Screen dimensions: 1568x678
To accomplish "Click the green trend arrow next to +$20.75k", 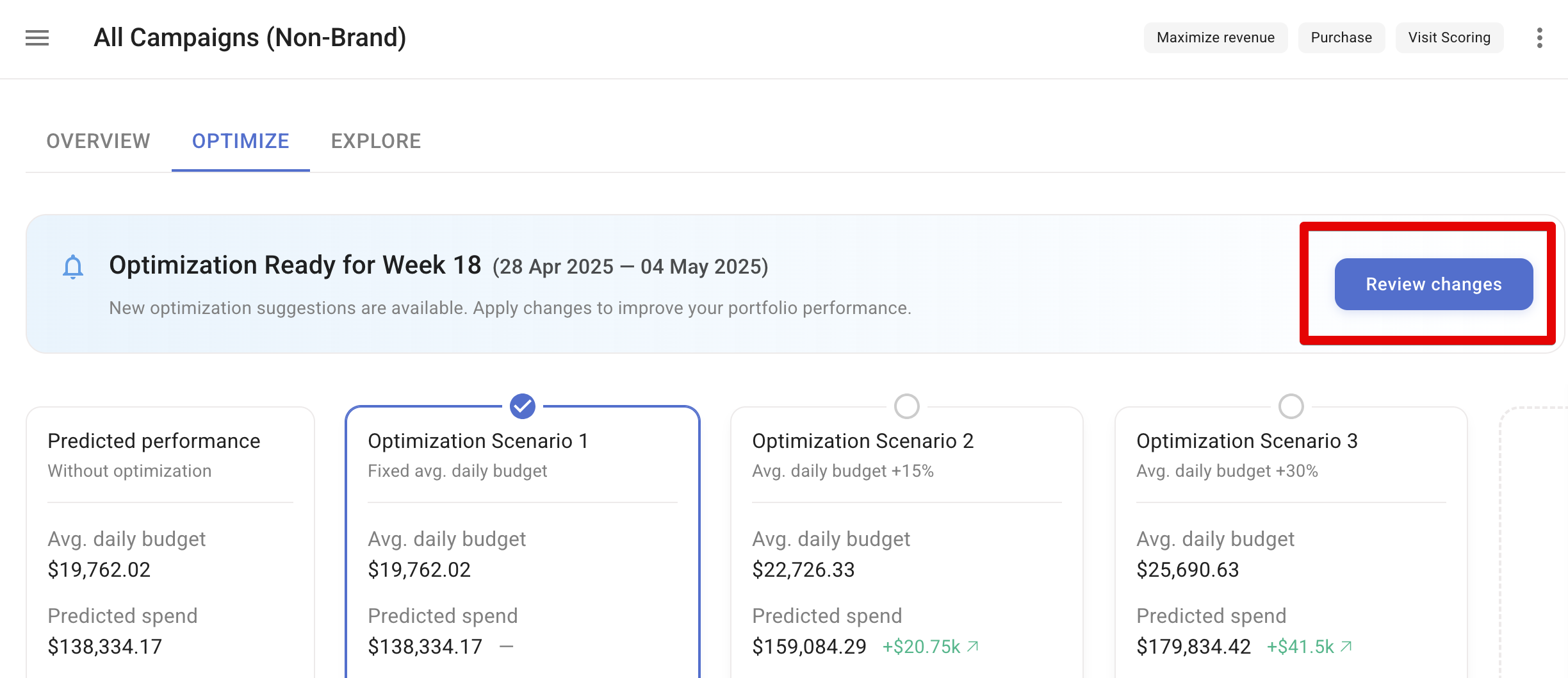I will 971,646.
